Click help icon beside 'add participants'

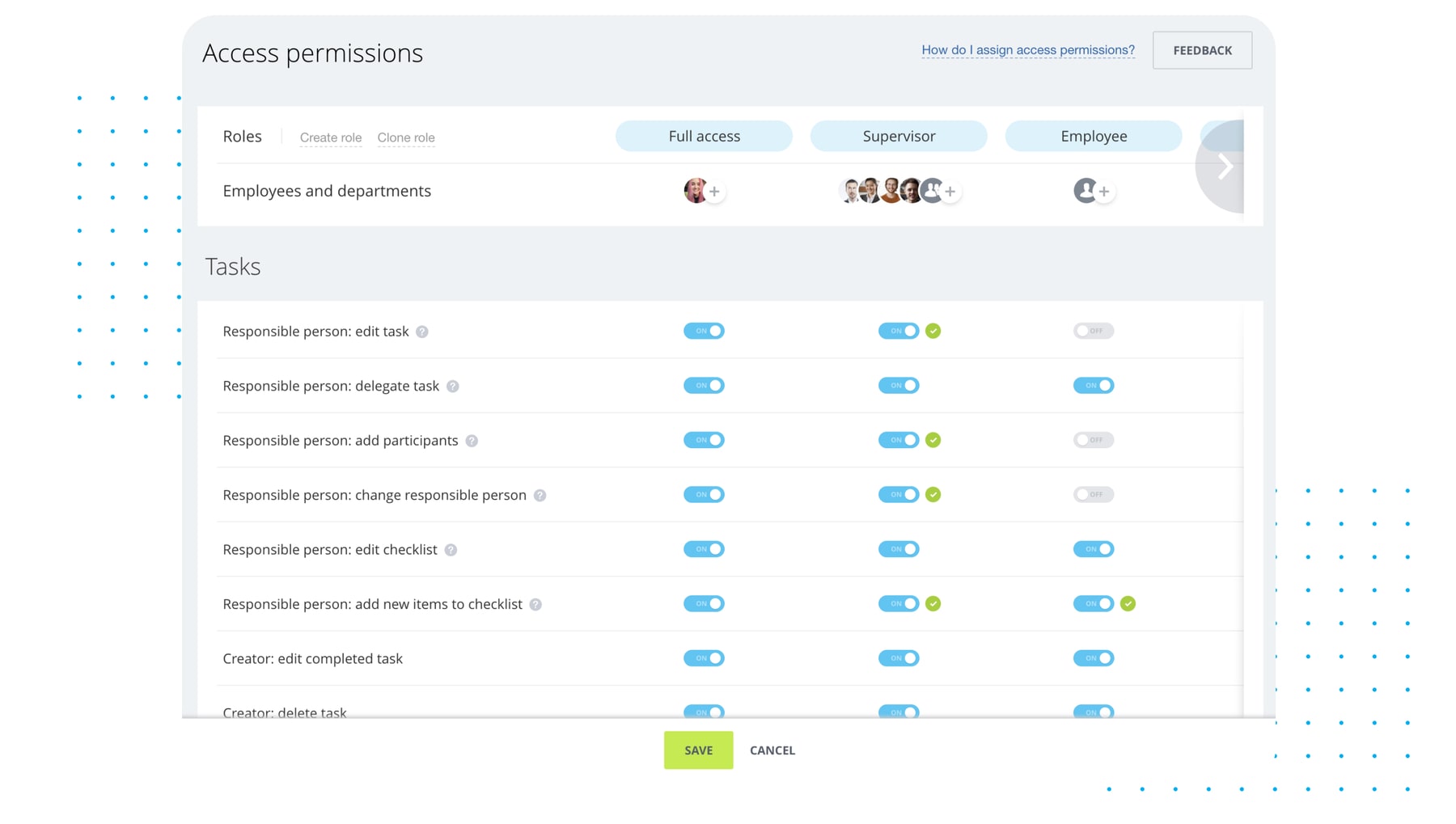[x=472, y=441]
